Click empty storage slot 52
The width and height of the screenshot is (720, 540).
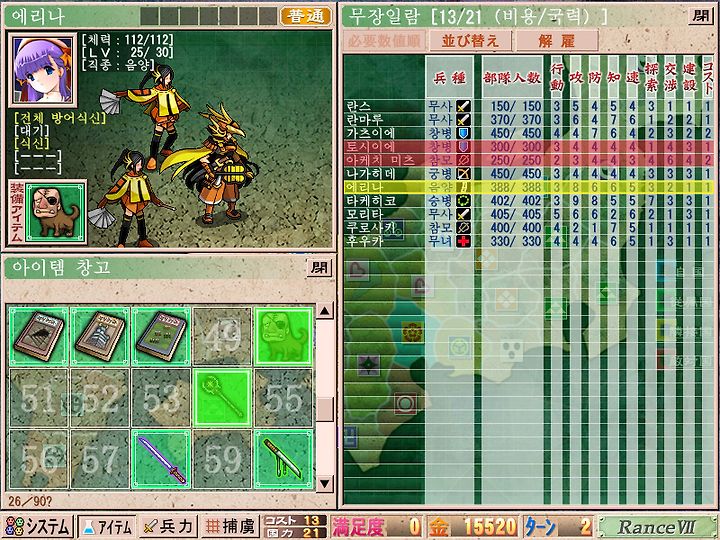tap(100, 398)
